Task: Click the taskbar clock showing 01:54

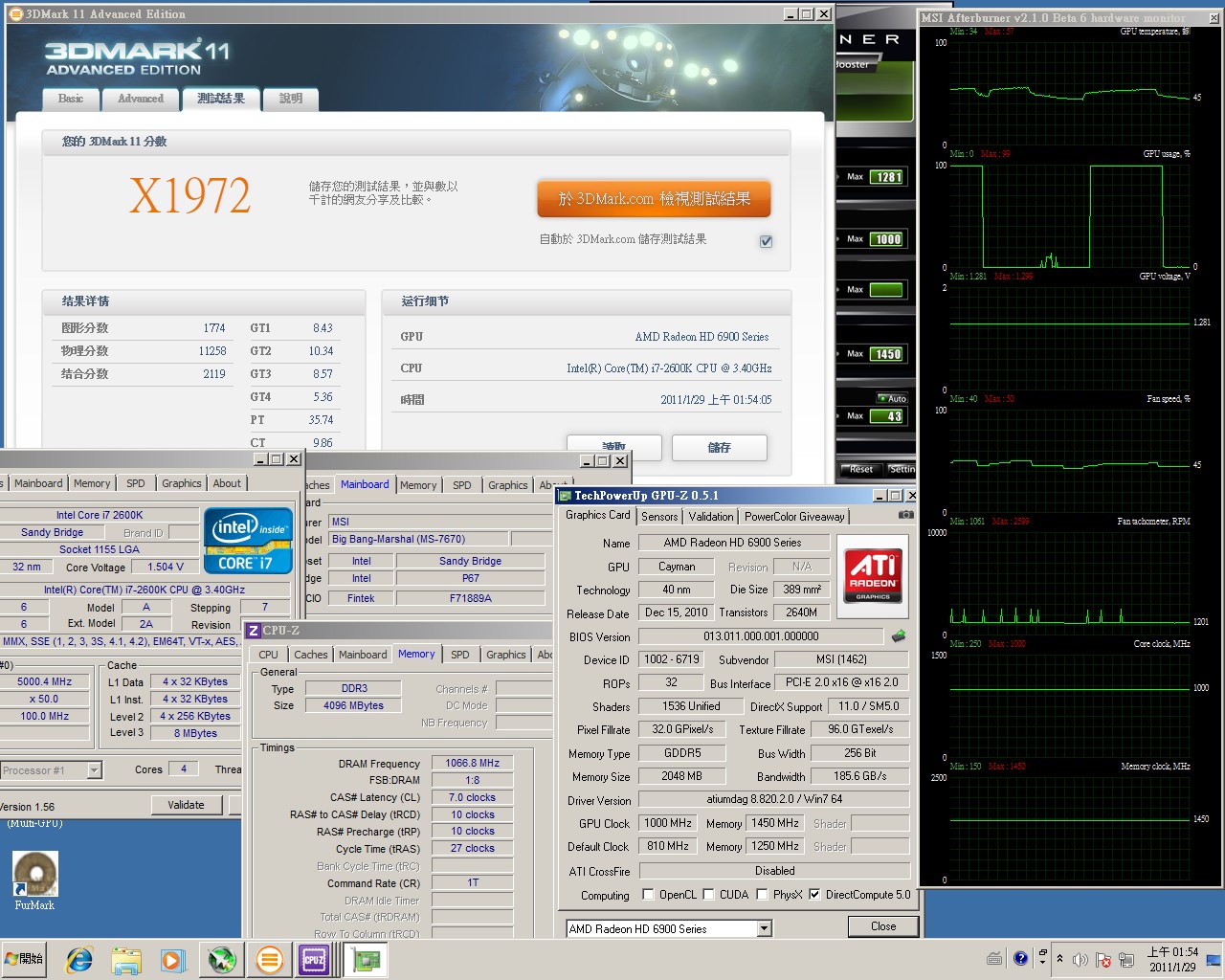Action: coord(1173,959)
